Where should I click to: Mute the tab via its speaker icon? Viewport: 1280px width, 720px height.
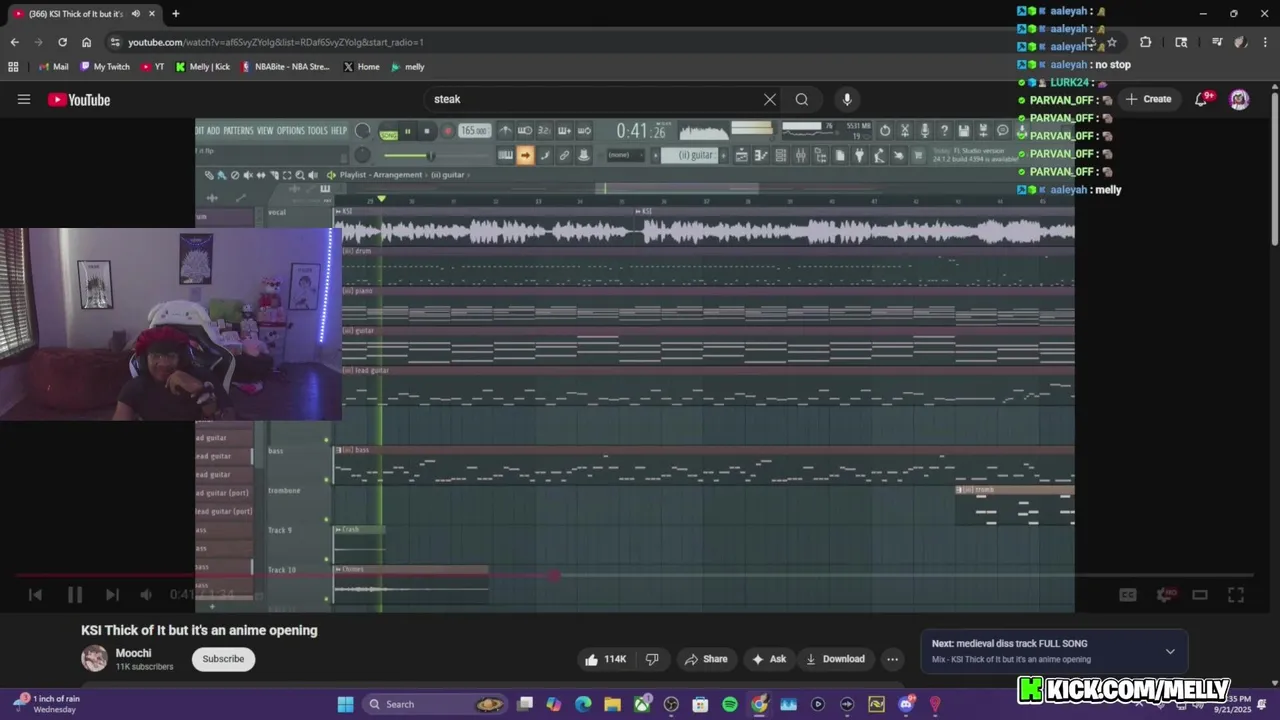click(x=135, y=14)
